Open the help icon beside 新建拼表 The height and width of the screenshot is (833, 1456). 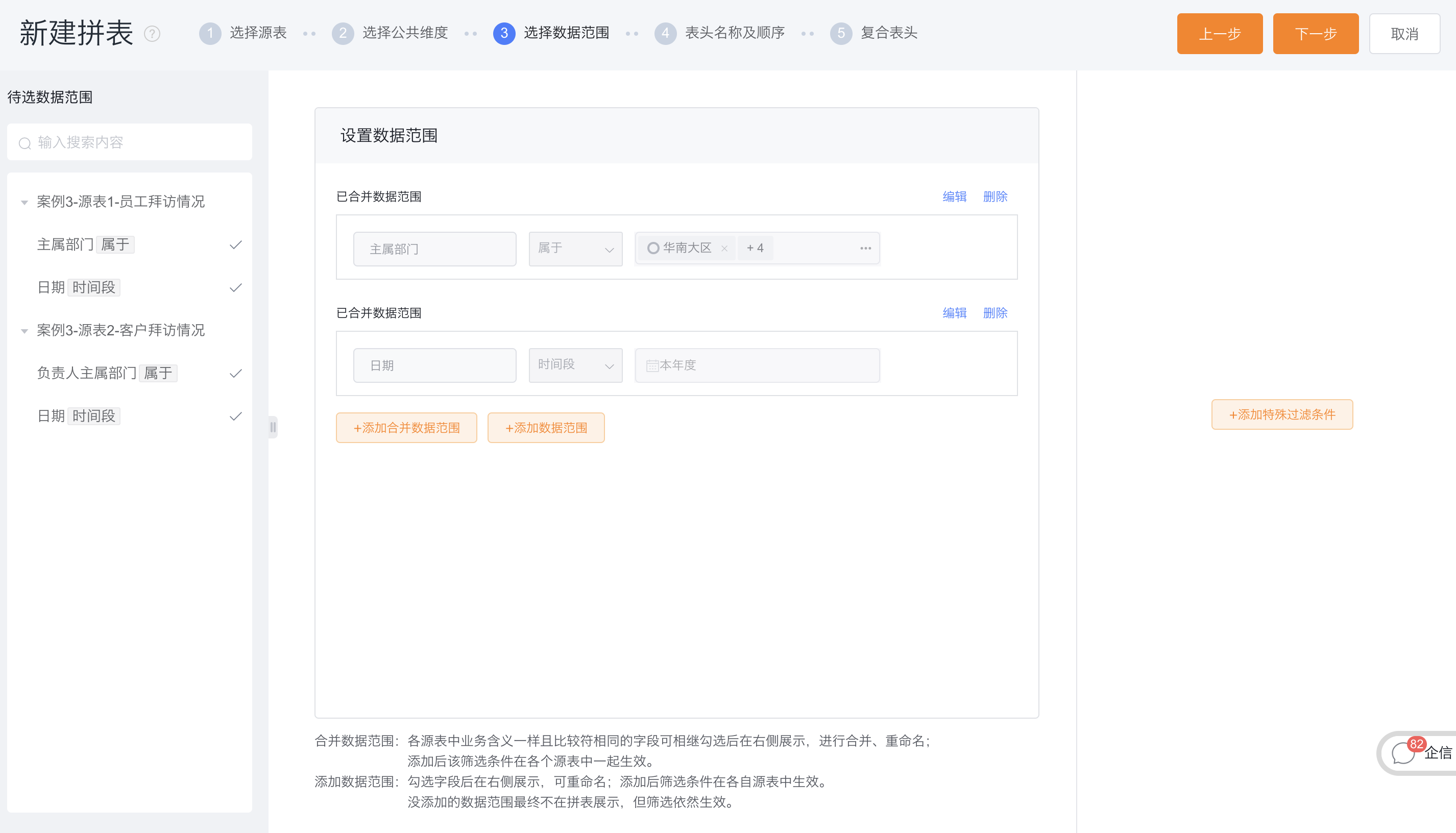coord(152,34)
